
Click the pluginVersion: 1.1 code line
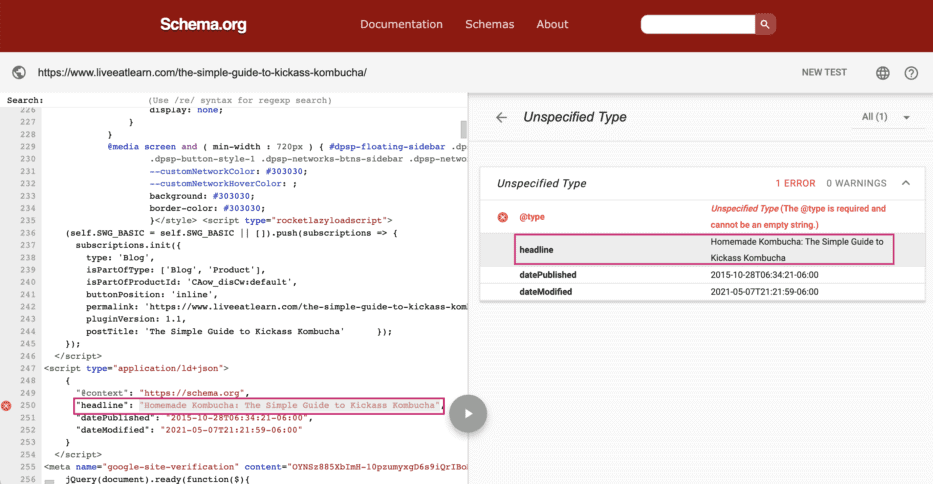(x=136, y=319)
